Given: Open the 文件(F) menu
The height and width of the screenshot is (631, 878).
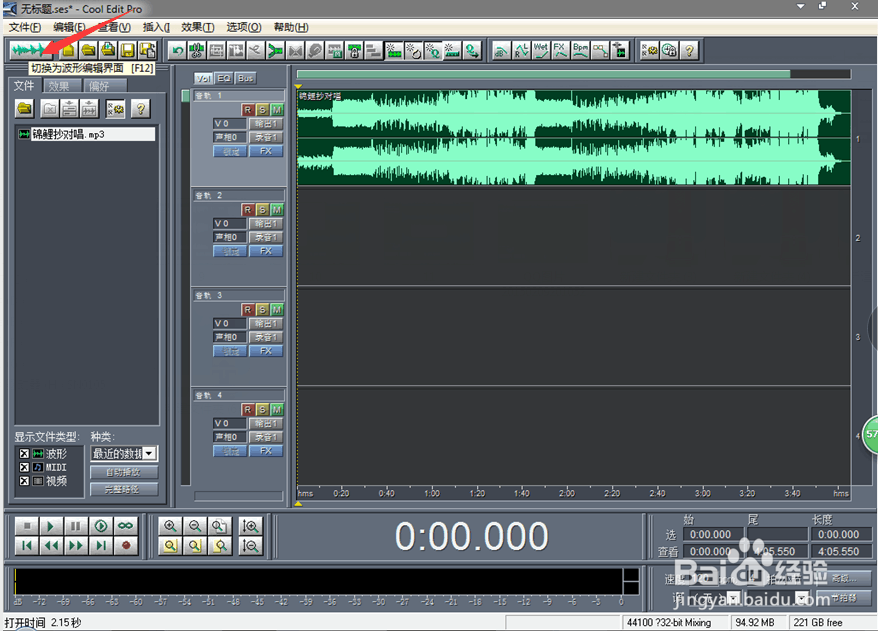Looking at the screenshot, I should (x=25, y=27).
